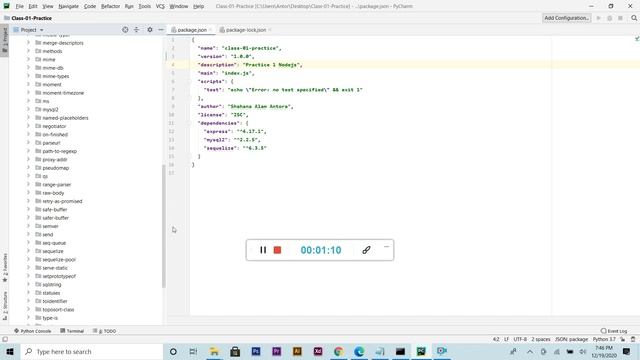
Task: Open Python Console tool window
Action: (32, 331)
